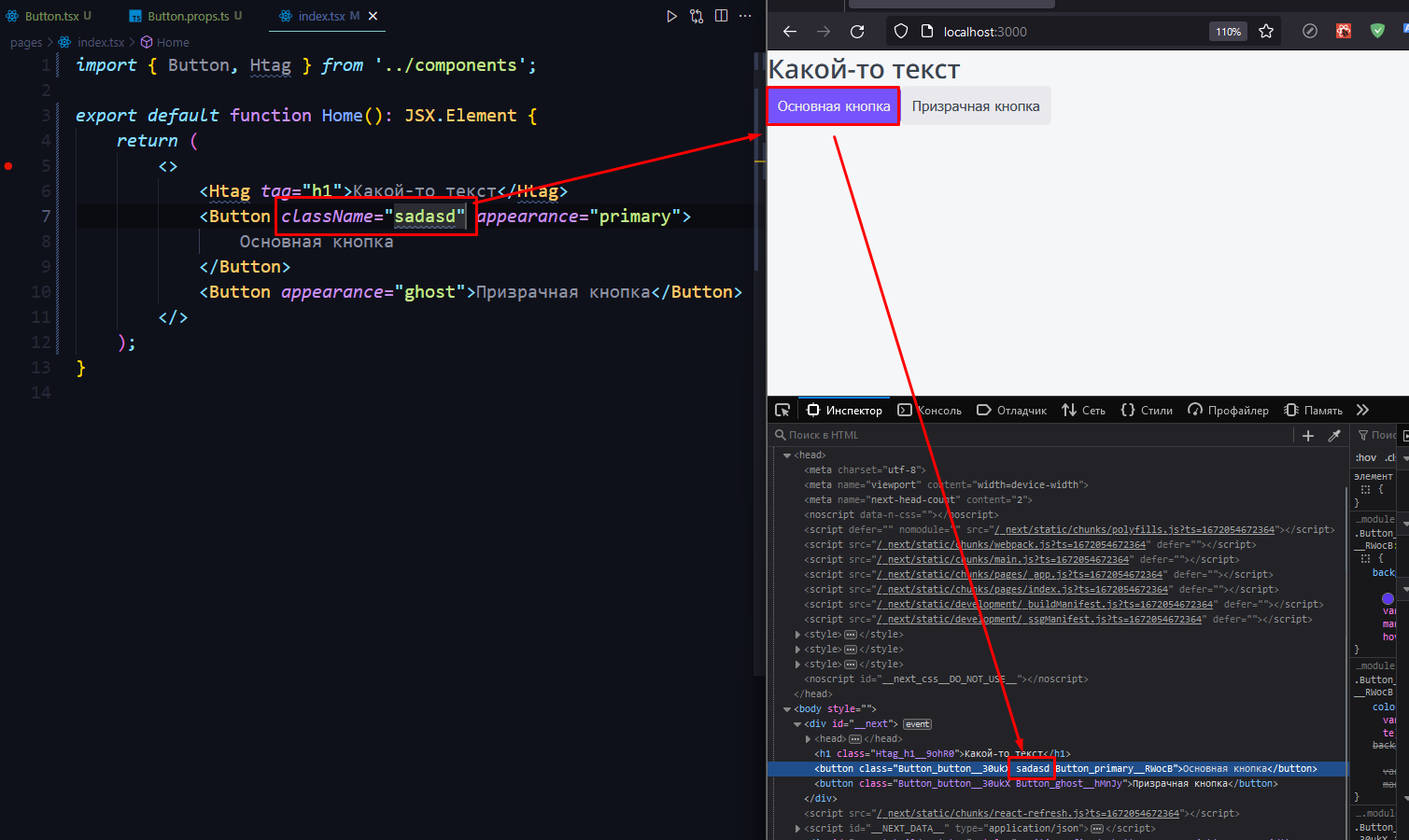Select the ghost button element row
The image size is (1409, 840).
click(1057, 784)
